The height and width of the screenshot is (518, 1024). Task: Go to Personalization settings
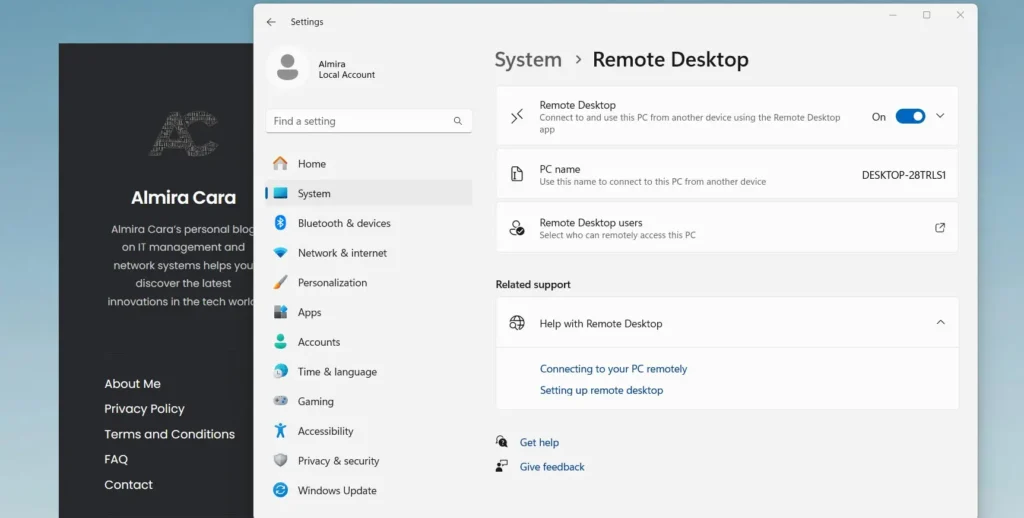[x=368, y=282]
